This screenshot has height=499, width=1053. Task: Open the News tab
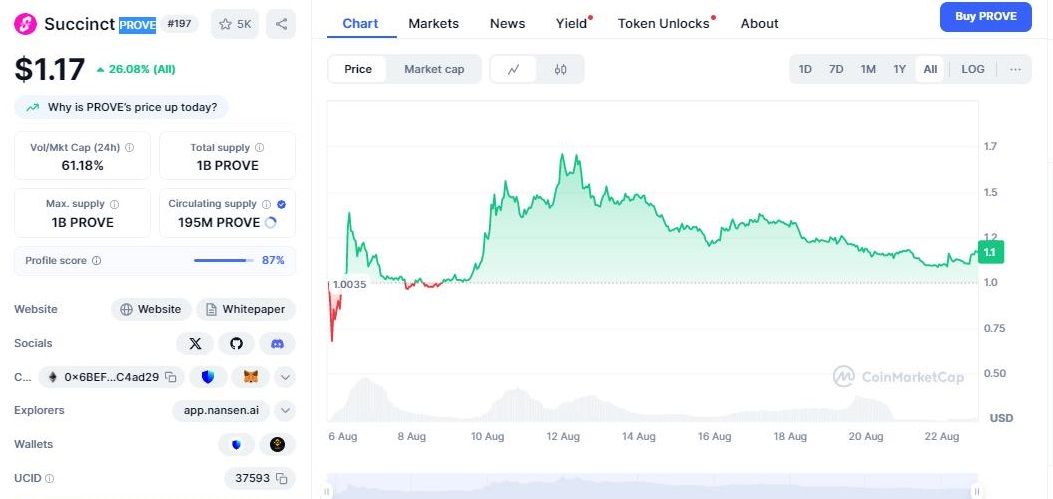508,24
